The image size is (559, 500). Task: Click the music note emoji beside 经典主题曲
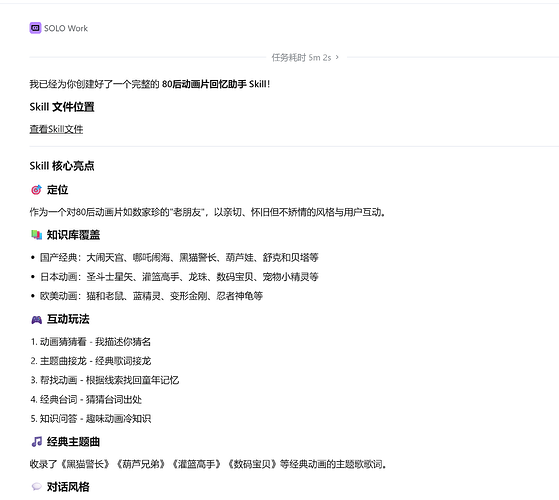[36, 442]
